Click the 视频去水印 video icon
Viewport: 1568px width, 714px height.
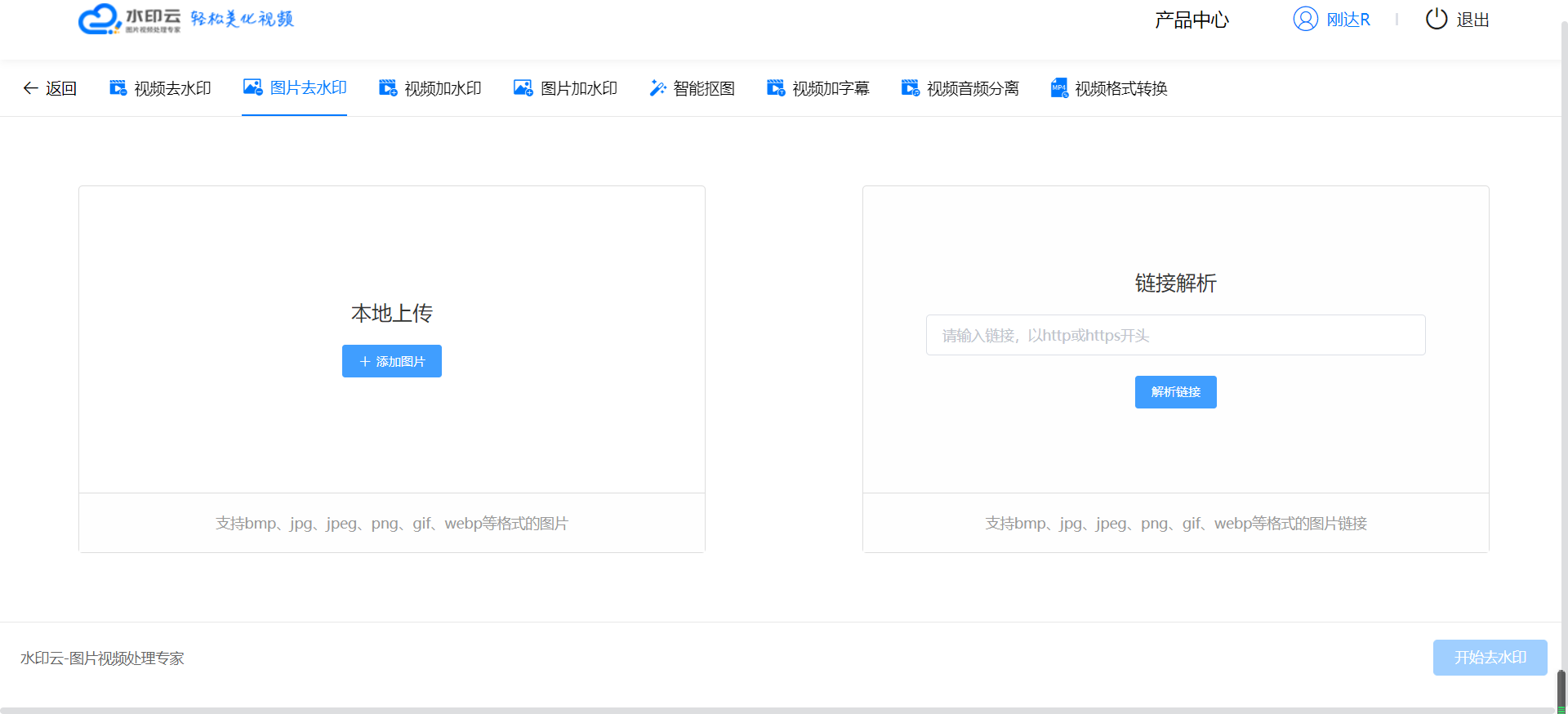[x=118, y=88]
